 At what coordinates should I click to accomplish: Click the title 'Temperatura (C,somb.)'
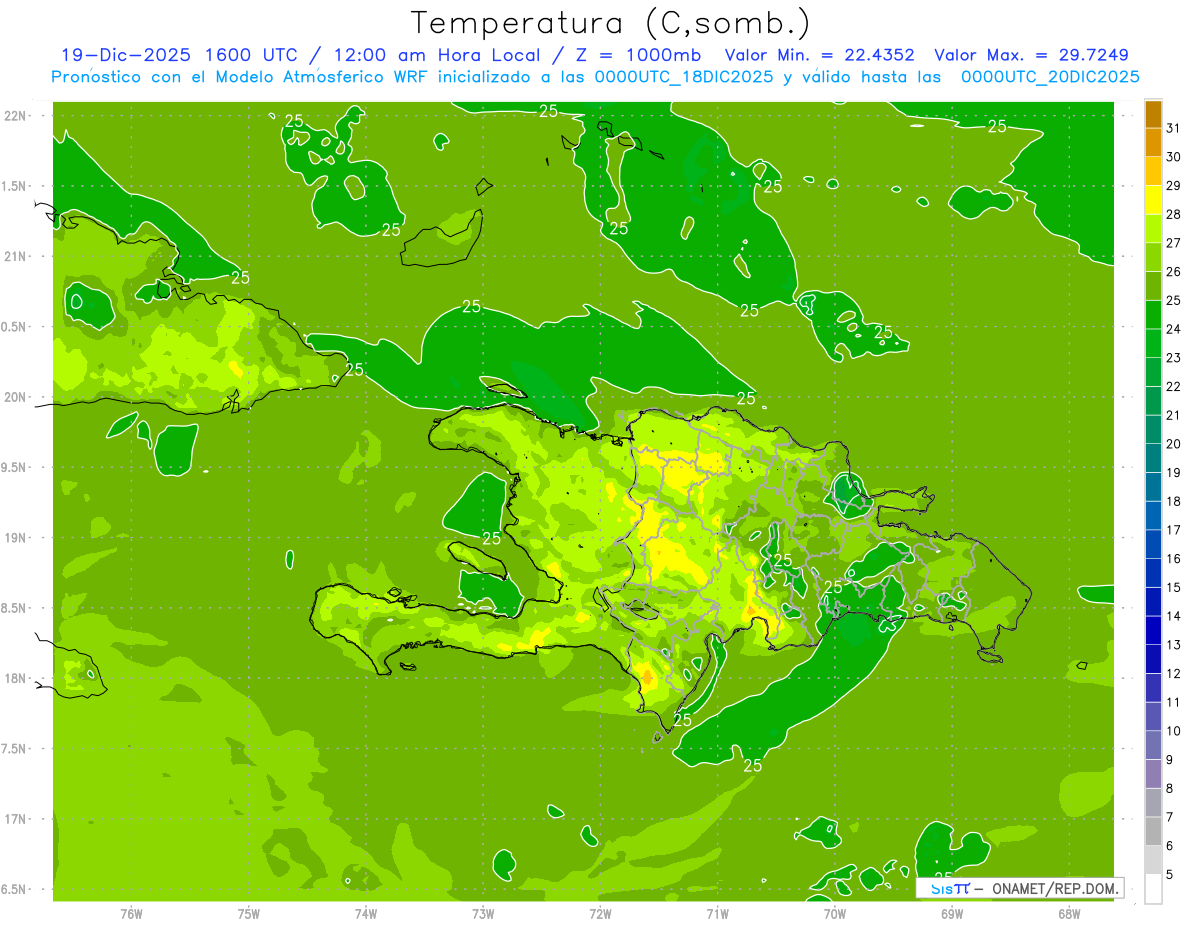611,23
